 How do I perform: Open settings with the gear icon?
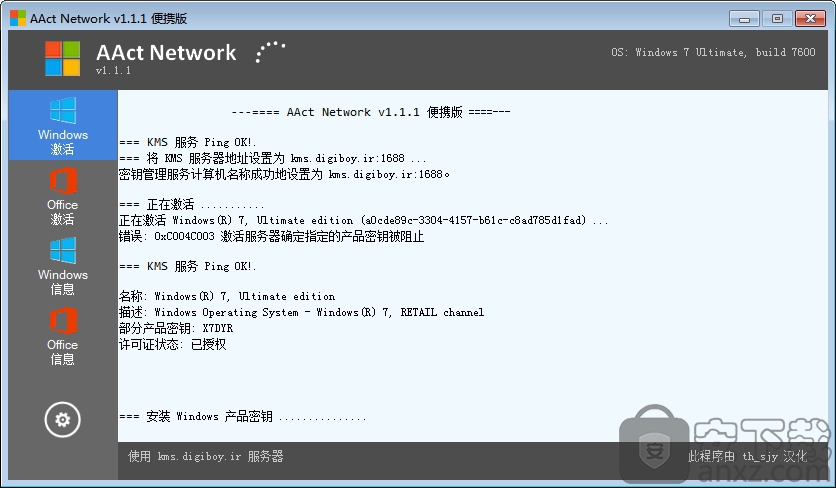tap(62, 420)
